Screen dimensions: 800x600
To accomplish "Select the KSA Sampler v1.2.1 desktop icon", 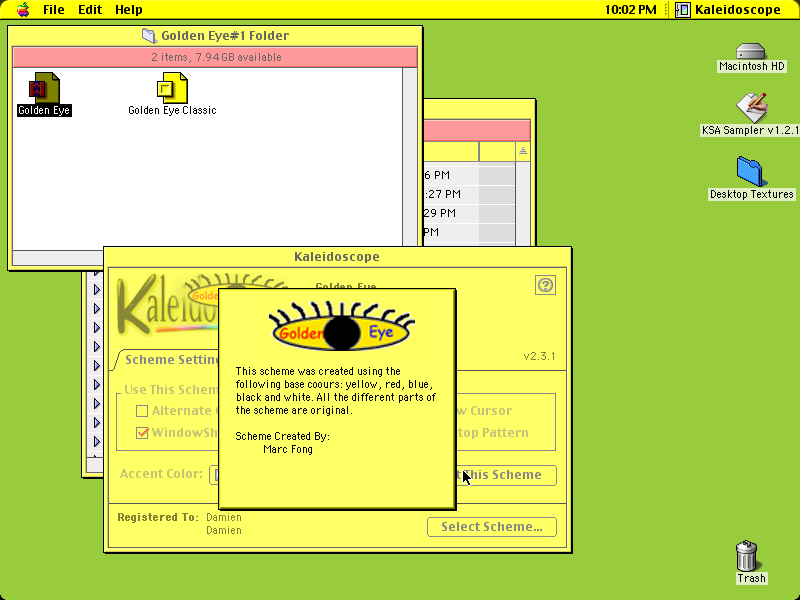I will pos(751,107).
